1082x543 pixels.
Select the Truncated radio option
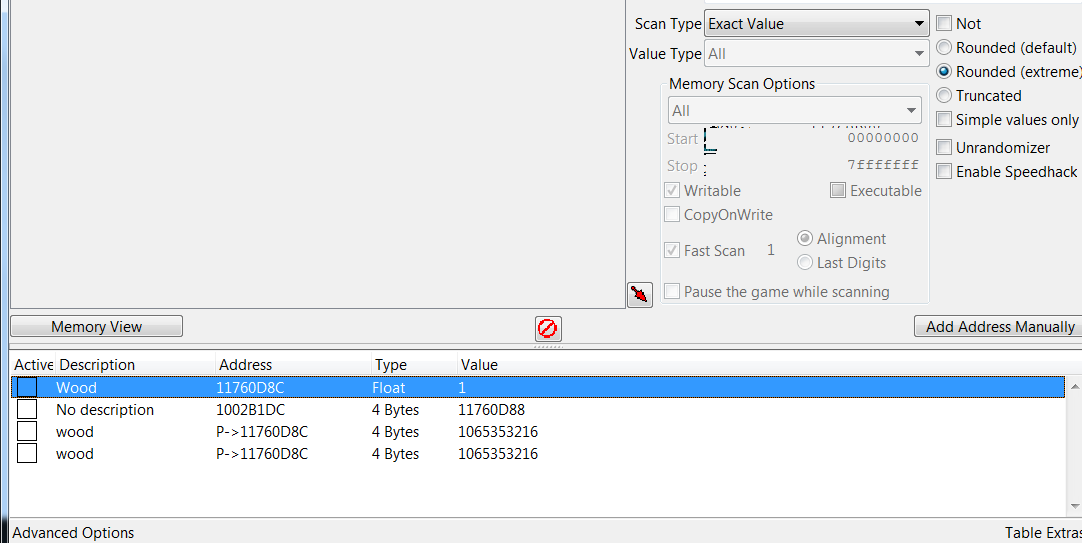944,96
